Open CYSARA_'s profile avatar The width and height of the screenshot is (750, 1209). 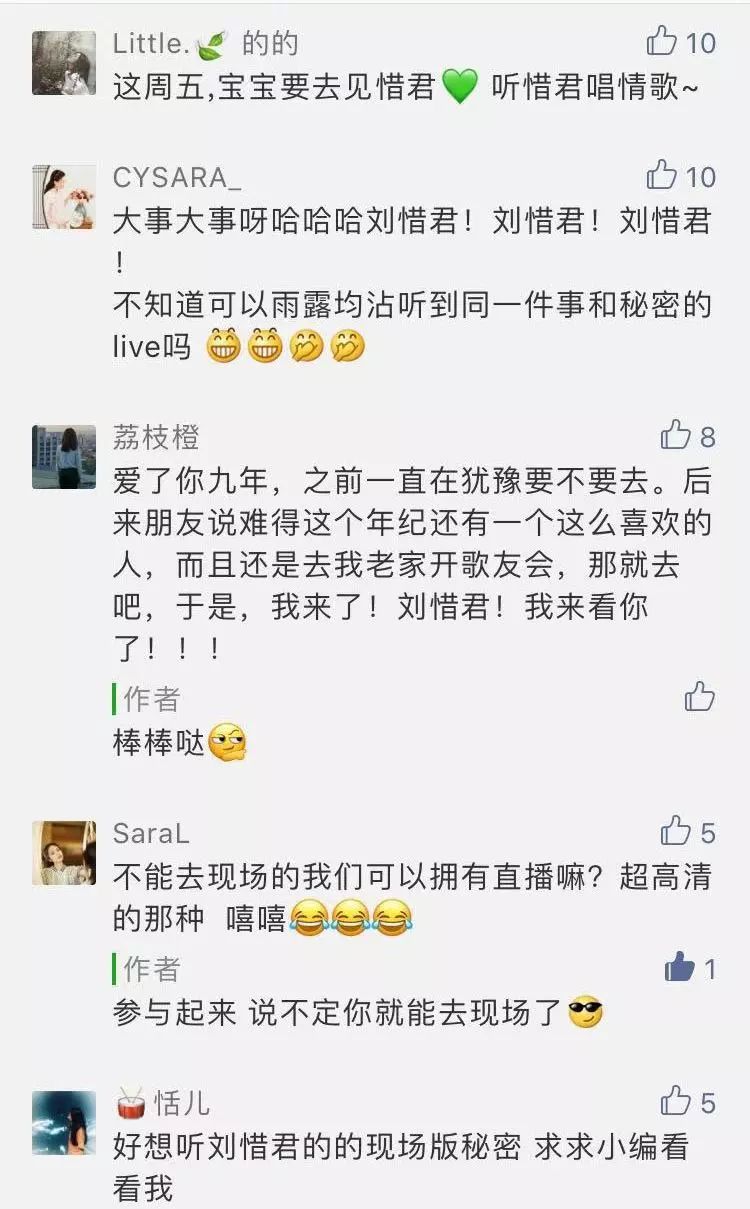pyautogui.click(x=64, y=197)
